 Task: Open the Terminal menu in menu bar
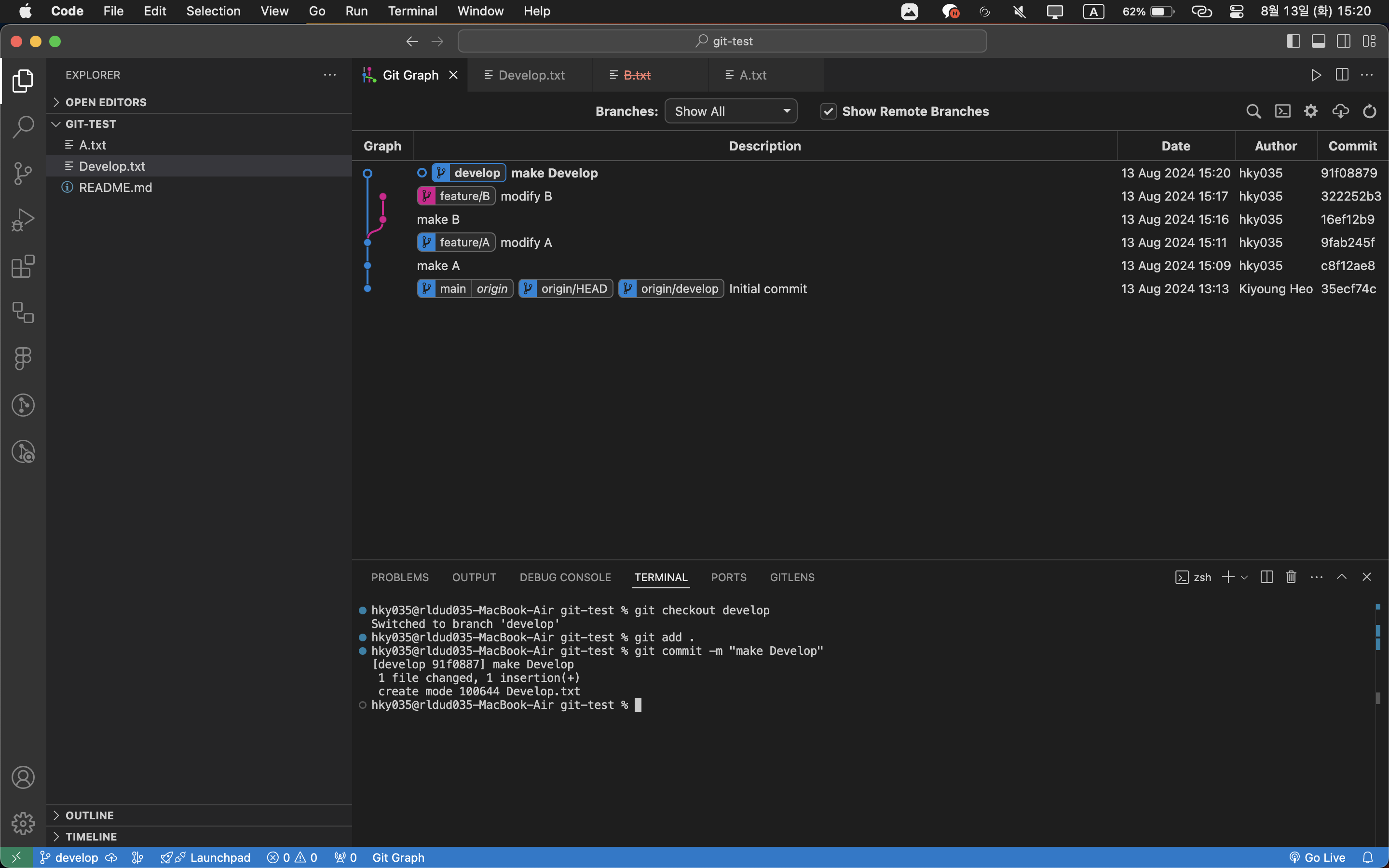(412, 11)
